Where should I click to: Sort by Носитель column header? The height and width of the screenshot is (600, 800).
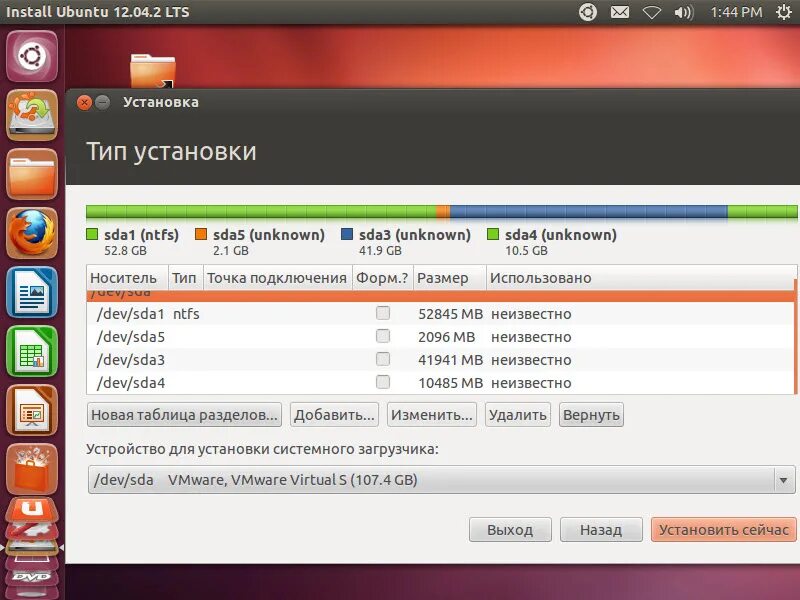[127, 278]
